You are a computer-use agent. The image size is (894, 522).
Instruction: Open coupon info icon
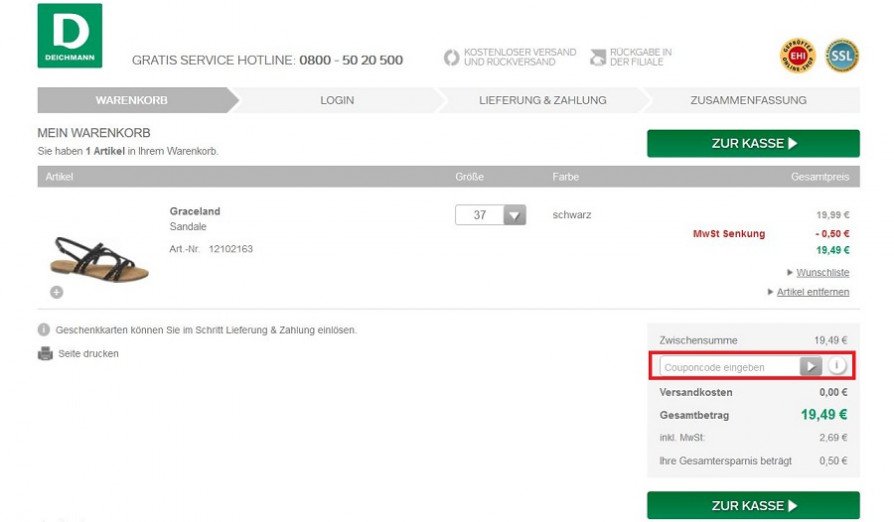point(837,366)
